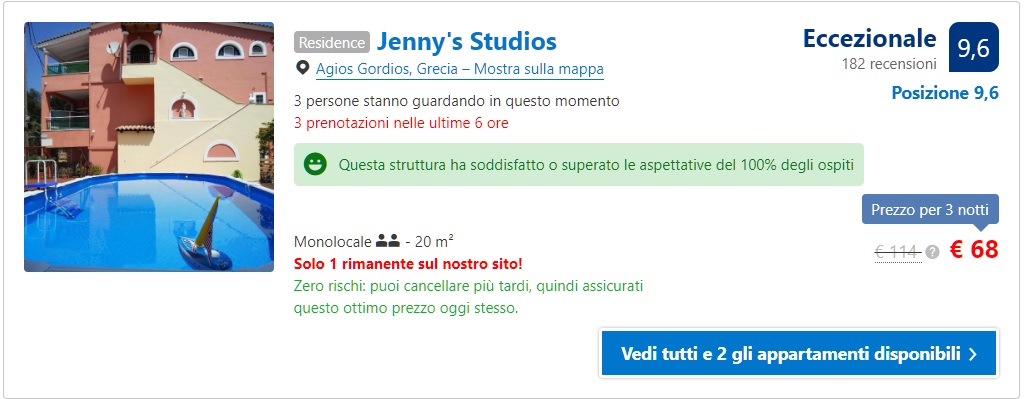The width and height of the screenshot is (1025, 399).
Task: Click the blue 9,6 review score badge
Action: [x=974, y=47]
